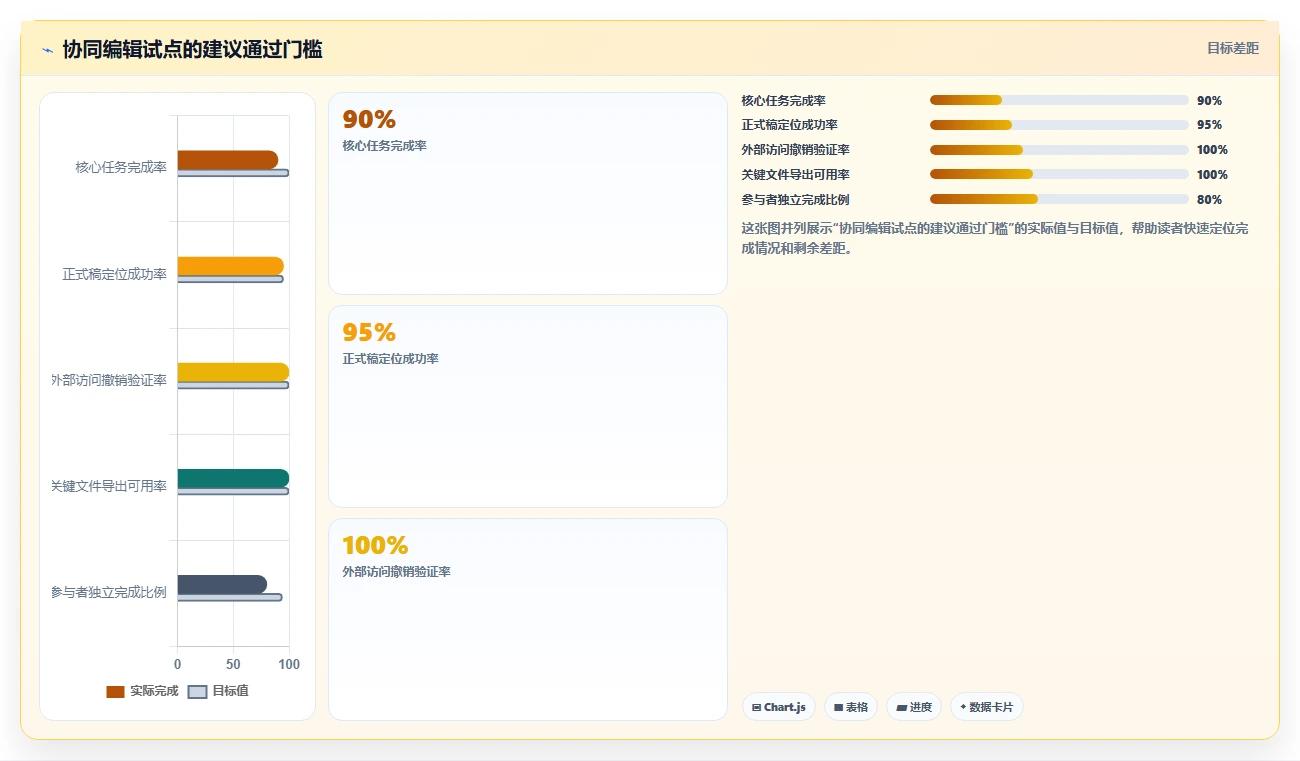Click the 目标差距 label in header

(x=1233, y=48)
